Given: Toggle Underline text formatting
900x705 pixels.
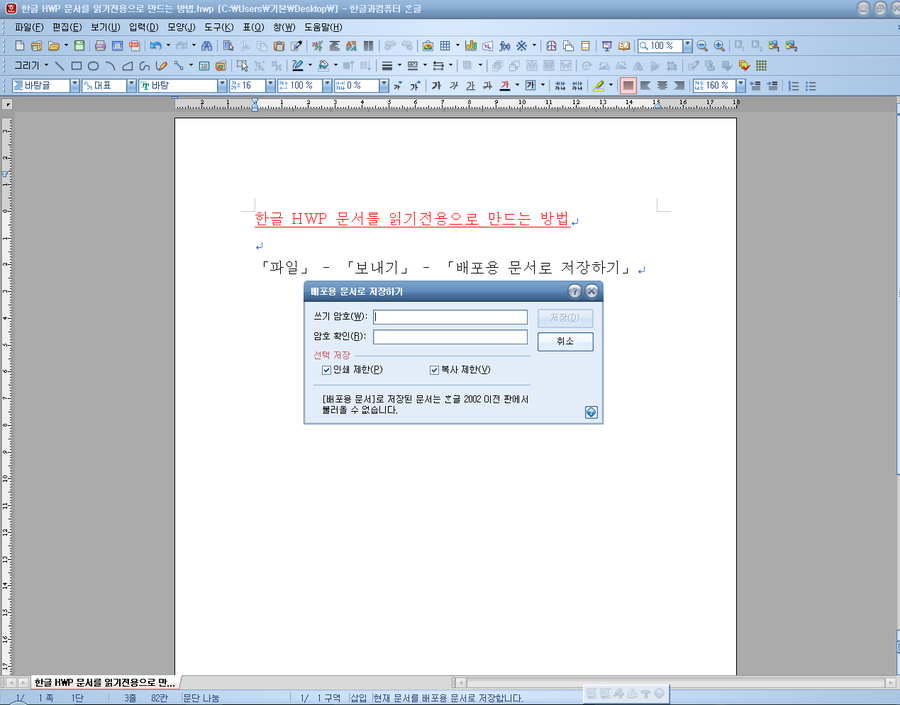Looking at the screenshot, I should pyautogui.click(x=471, y=86).
